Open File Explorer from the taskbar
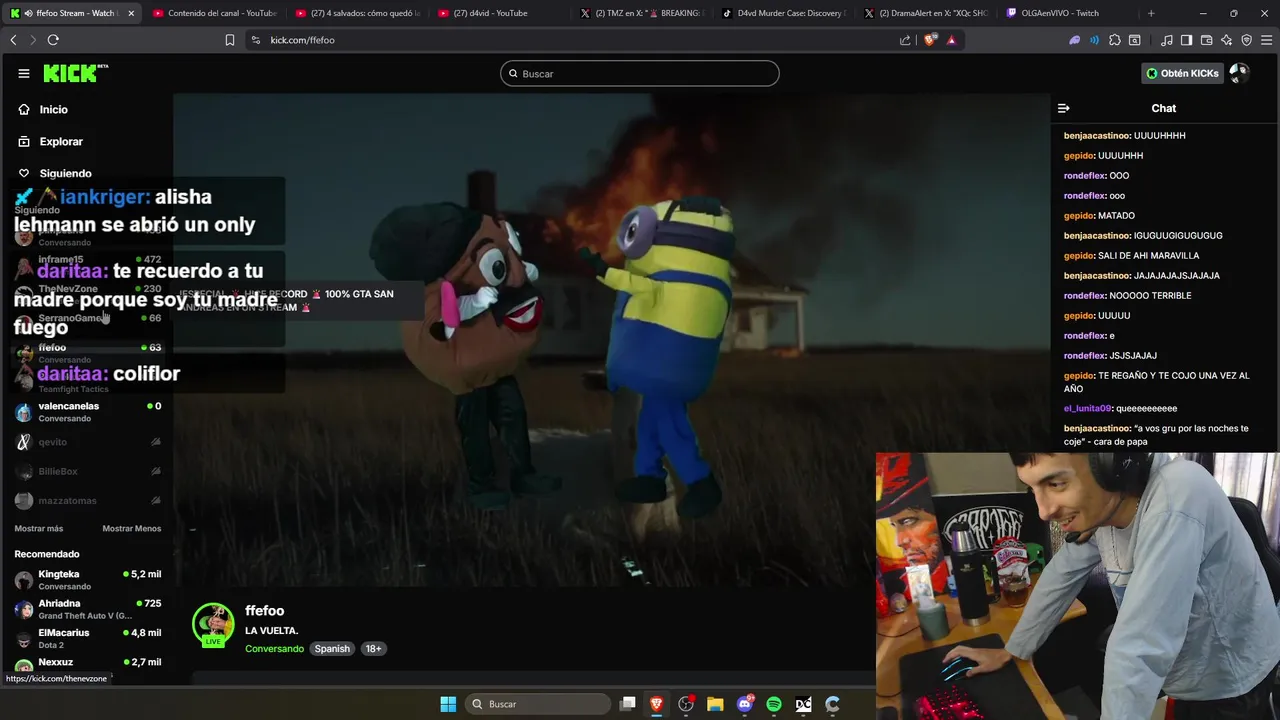The width and height of the screenshot is (1280, 720). coord(715,704)
